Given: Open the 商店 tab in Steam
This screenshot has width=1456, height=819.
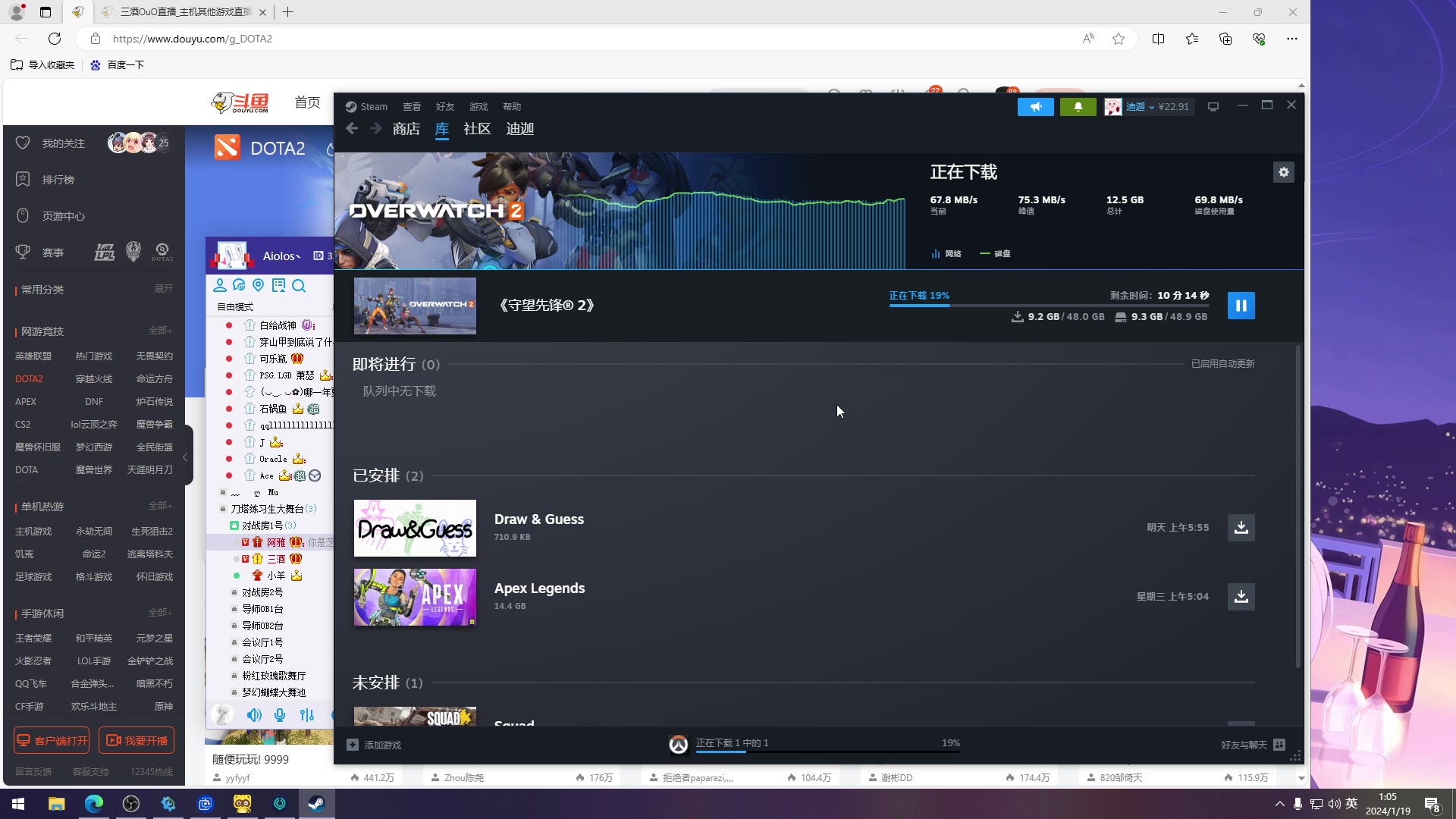Looking at the screenshot, I should (406, 129).
